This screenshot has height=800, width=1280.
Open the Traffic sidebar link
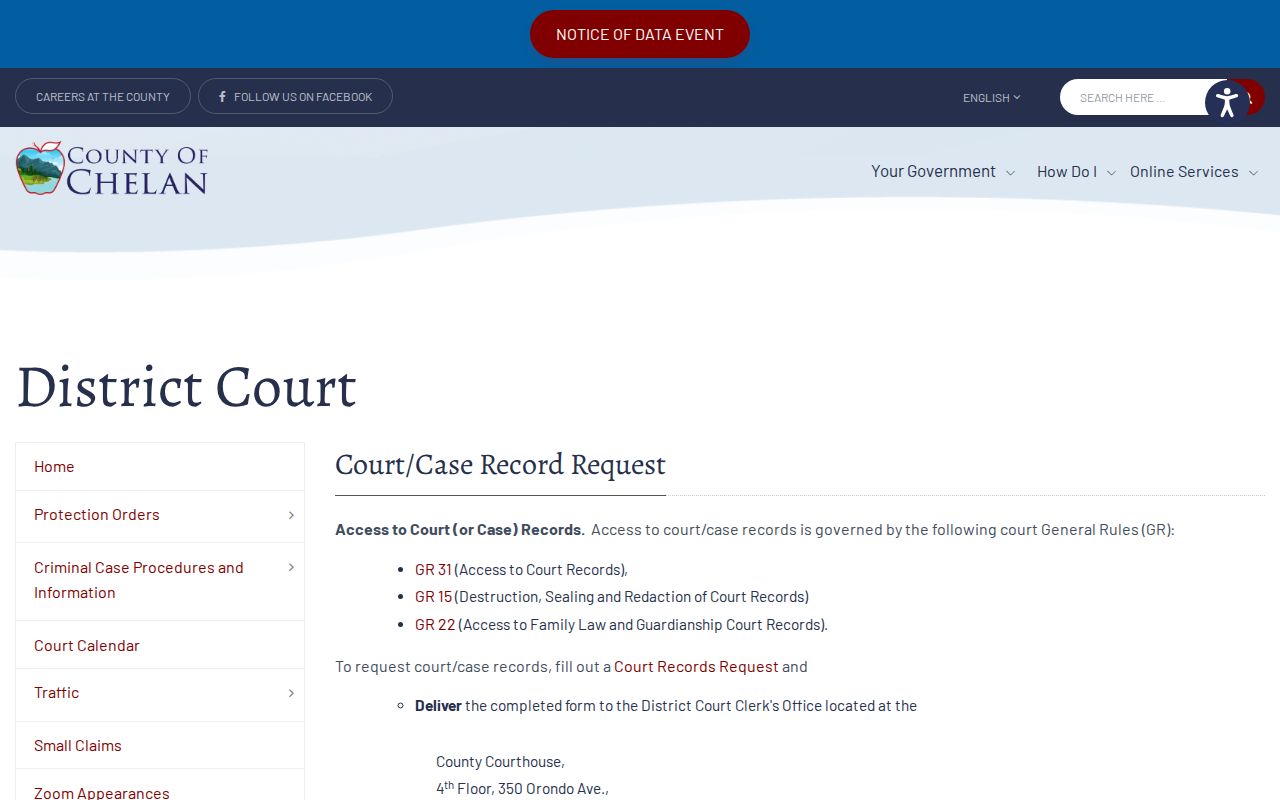click(x=56, y=693)
